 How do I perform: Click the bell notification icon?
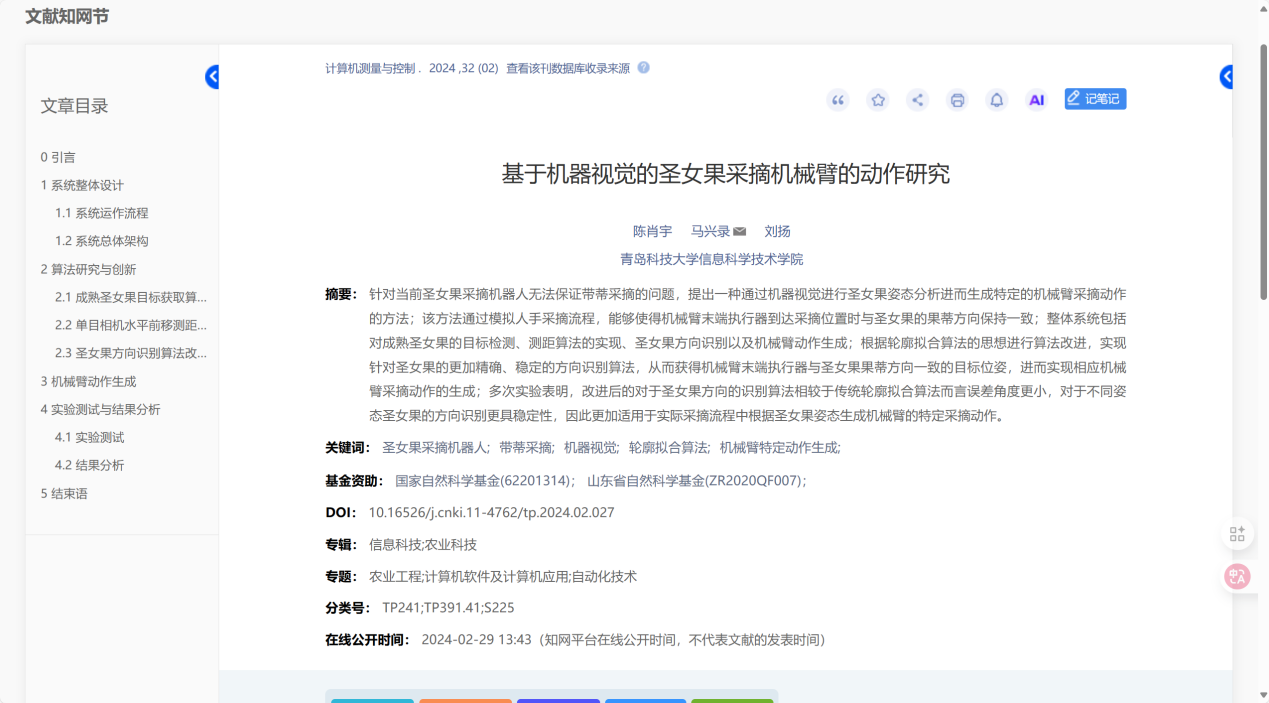[x=996, y=100]
